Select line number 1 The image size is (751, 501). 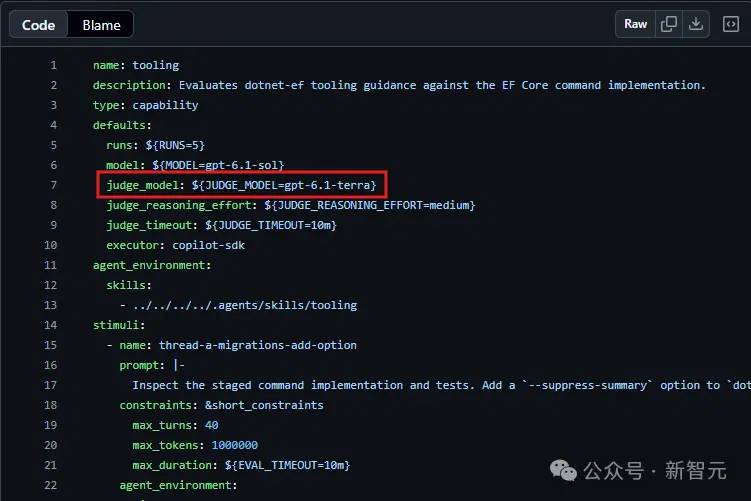coord(54,65)
